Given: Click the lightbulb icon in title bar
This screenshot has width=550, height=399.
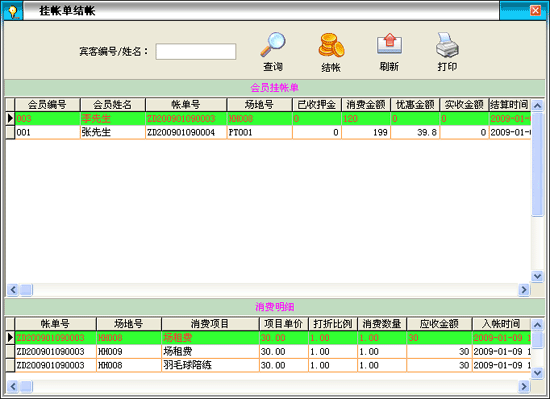Looking at the screenshot, I should [x=13, y=12].
